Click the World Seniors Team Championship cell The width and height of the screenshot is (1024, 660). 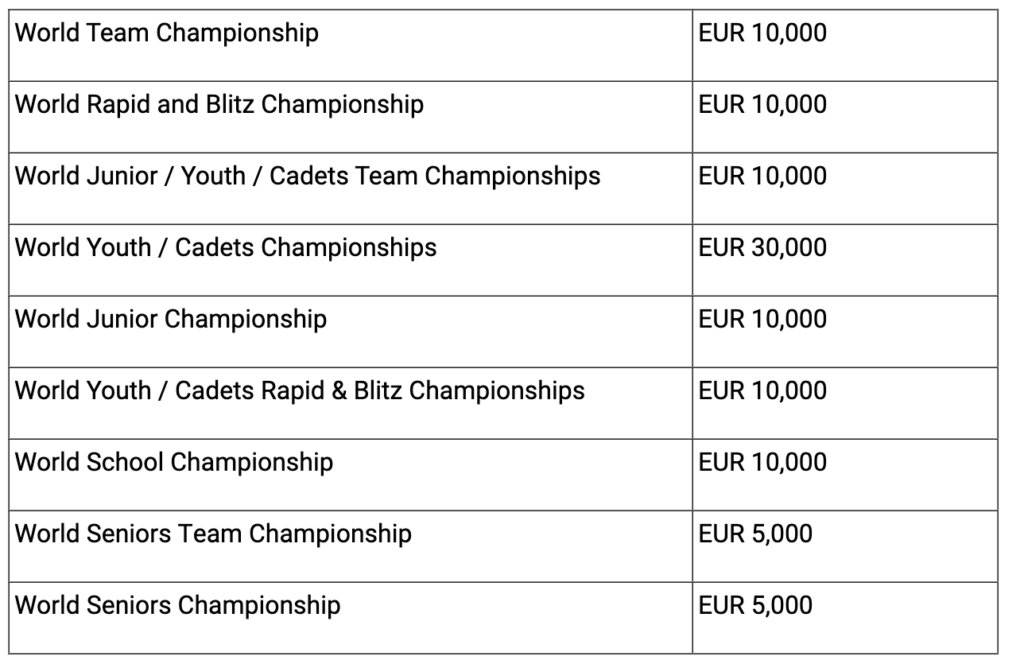[350, 546]
